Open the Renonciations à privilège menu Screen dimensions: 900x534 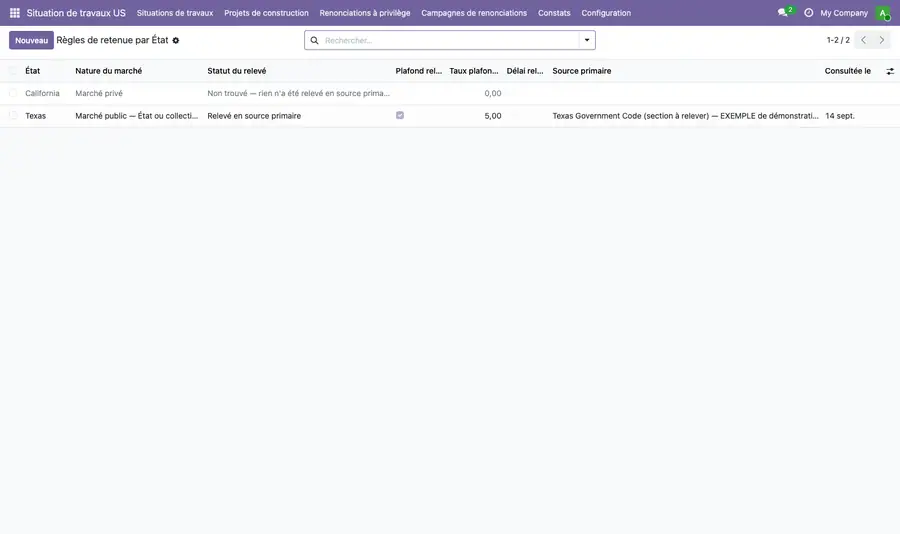tap(364, 13)
